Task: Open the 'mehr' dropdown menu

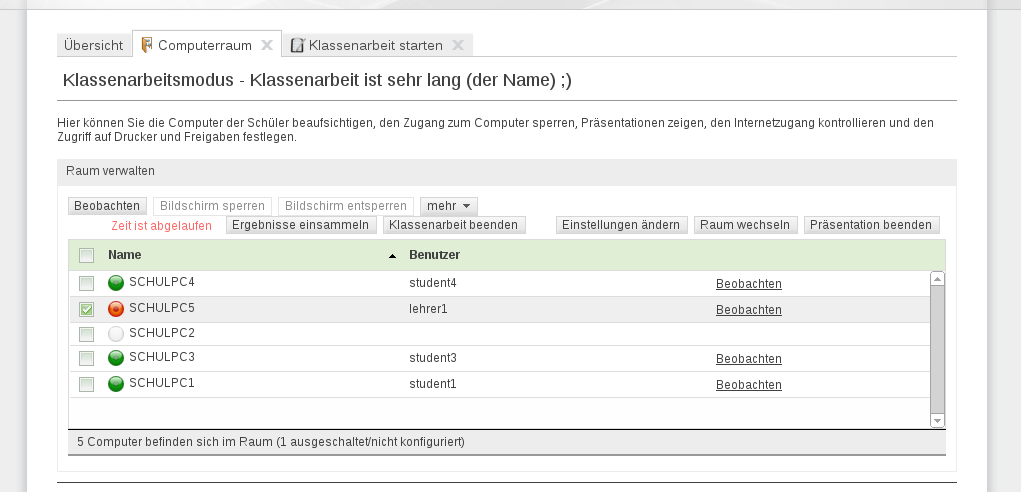Action: 448,206
